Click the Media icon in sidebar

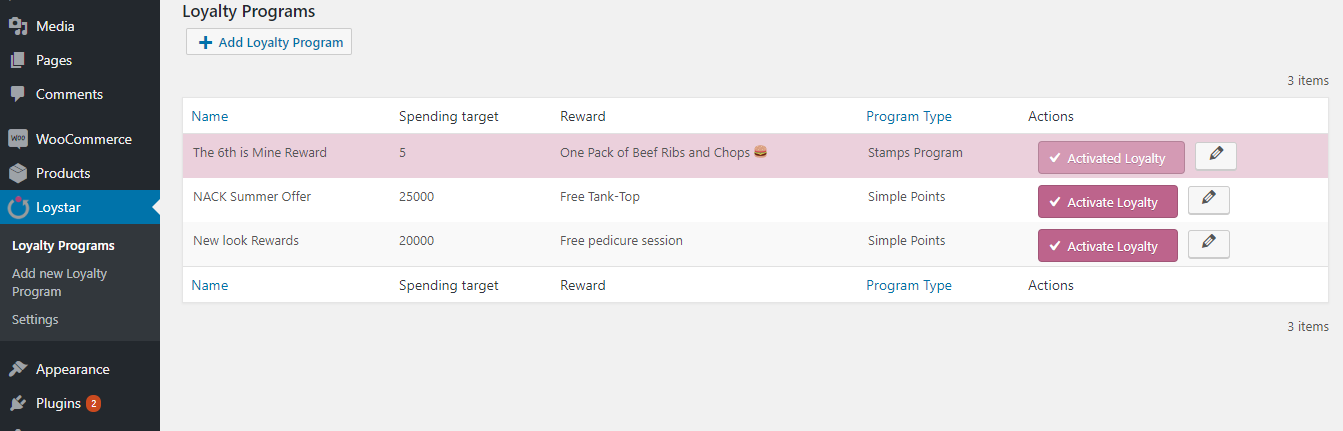point(17,26)
